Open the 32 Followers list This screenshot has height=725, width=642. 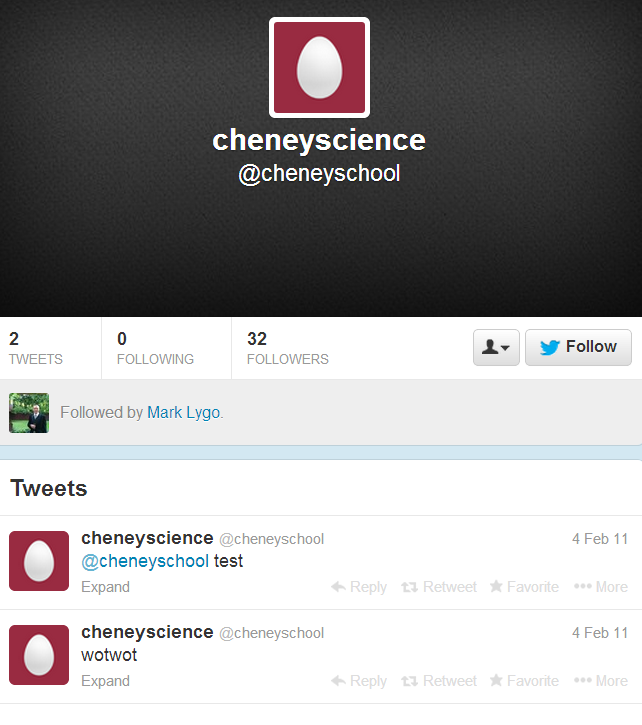coord(288,348)
